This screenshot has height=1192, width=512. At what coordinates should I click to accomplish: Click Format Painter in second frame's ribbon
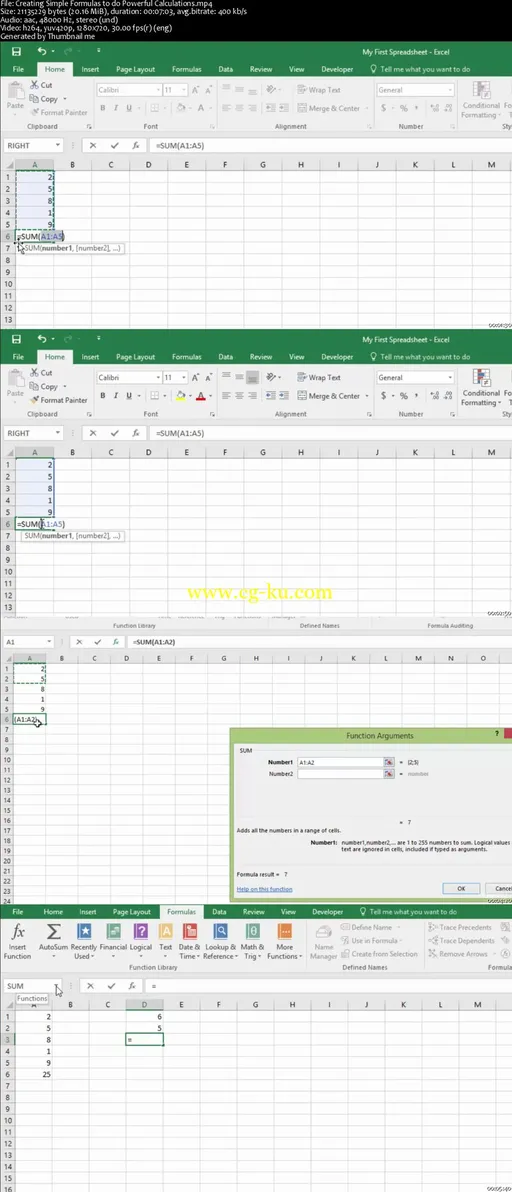pyautogui.click(x=58, y=400)
